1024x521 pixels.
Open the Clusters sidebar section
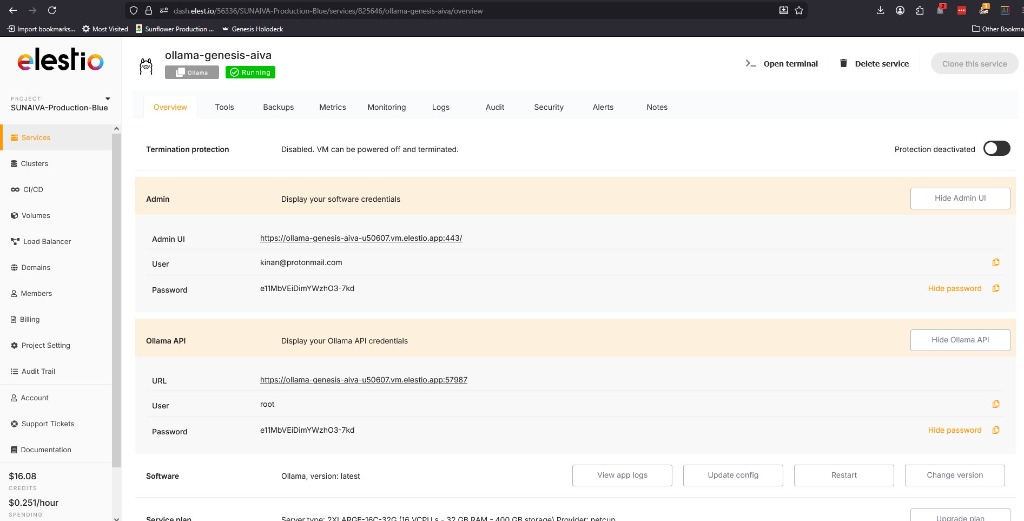34,164
